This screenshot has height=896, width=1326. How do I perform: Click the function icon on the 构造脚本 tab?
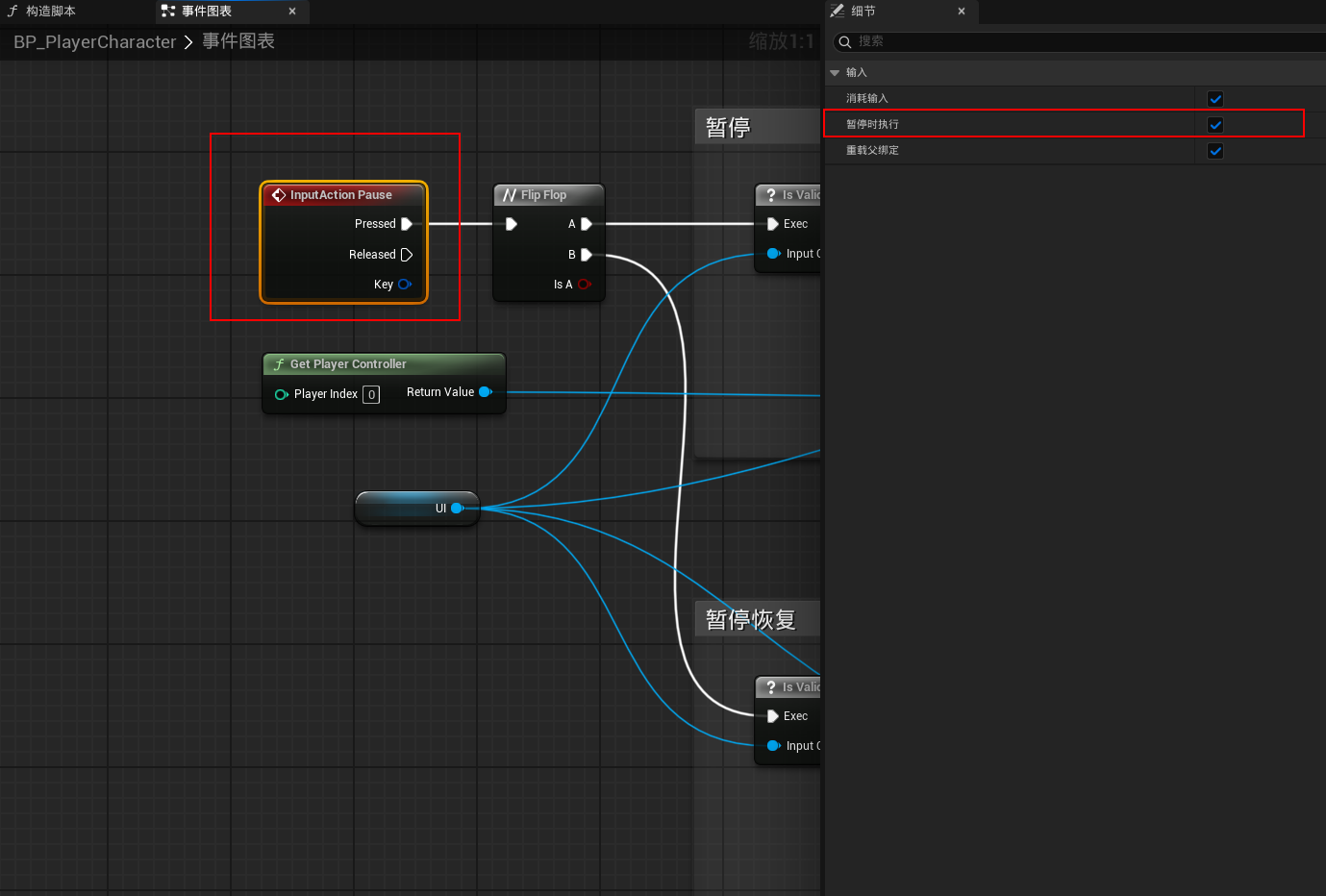(13, 11)
